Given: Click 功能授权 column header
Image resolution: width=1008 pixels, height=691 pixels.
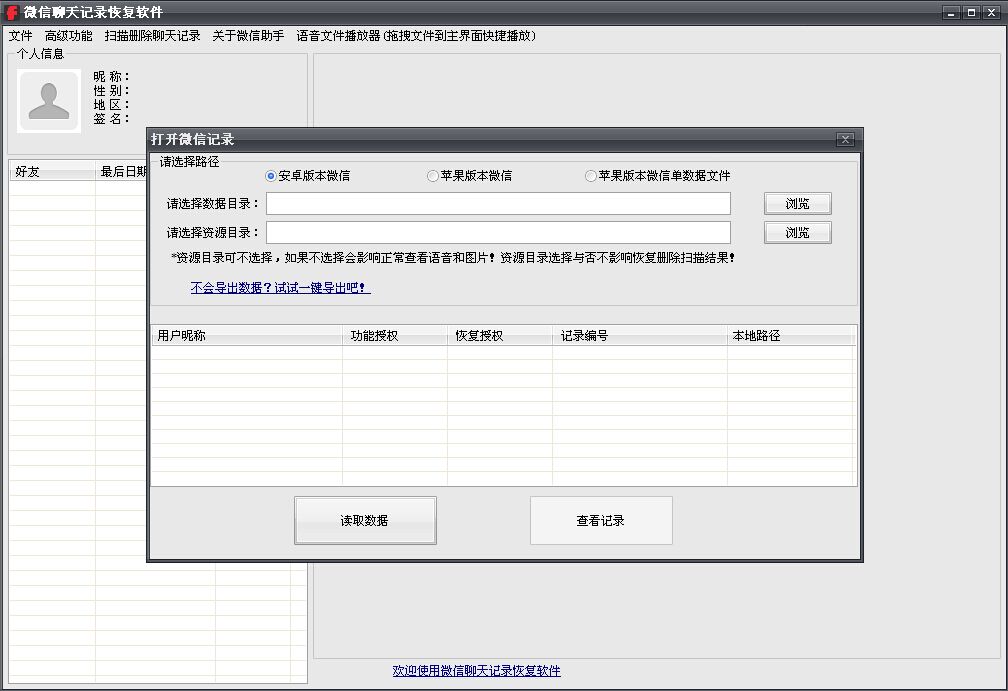Looking at the screenshot, I should pyautogui.click(x=395, y=336).
